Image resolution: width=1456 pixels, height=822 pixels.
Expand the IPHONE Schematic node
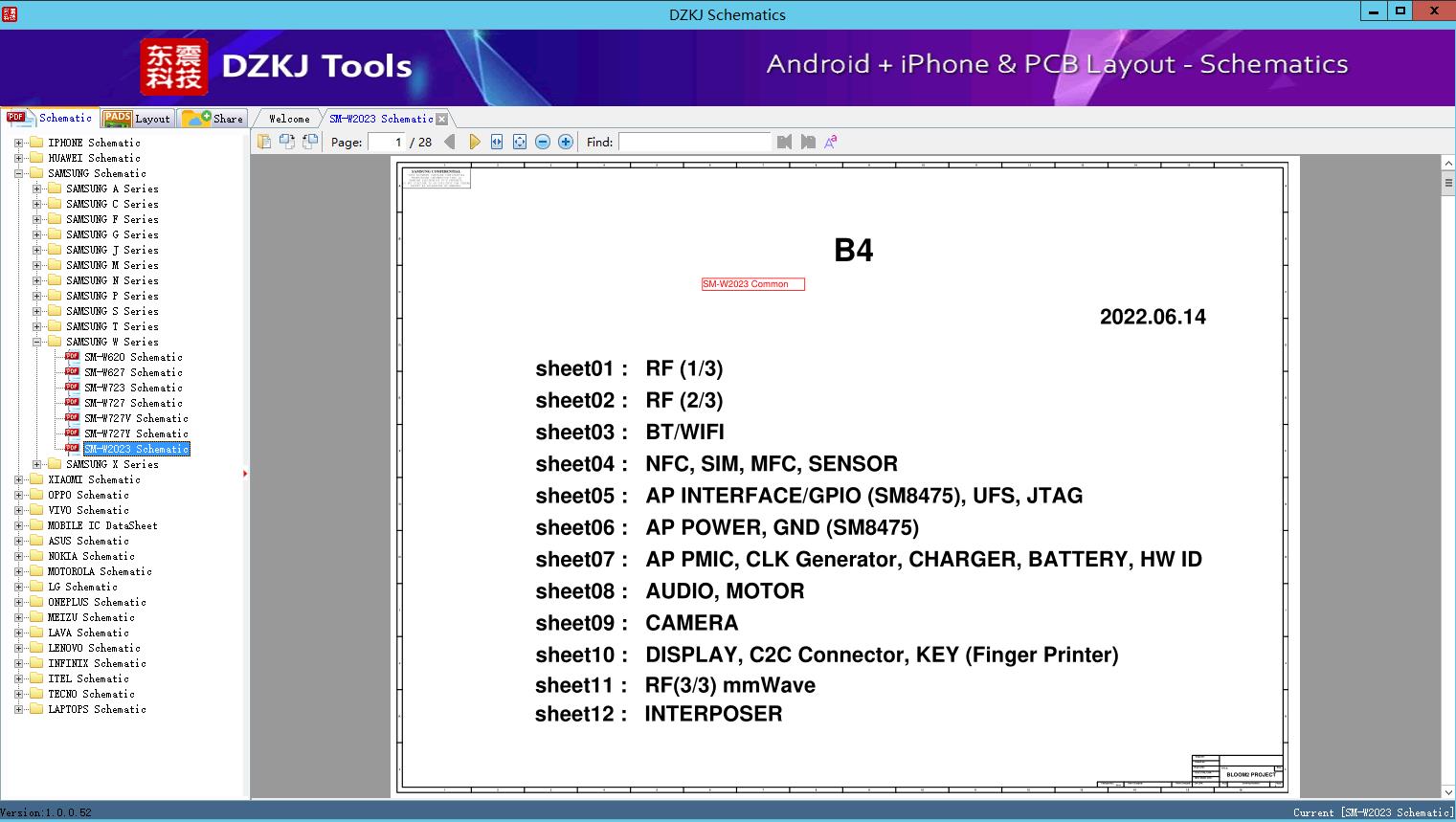(18, 143)
